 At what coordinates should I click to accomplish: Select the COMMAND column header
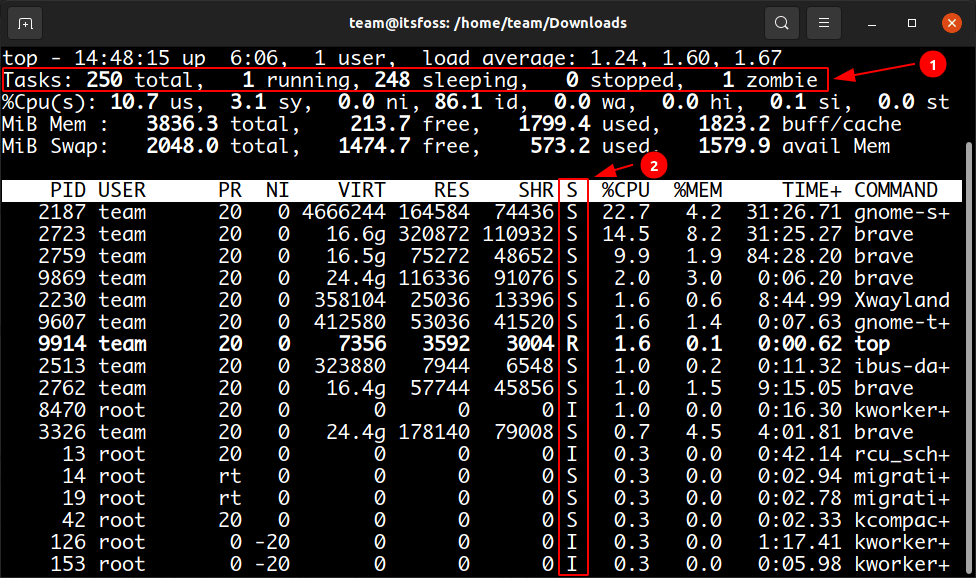(x=897, y=189)
